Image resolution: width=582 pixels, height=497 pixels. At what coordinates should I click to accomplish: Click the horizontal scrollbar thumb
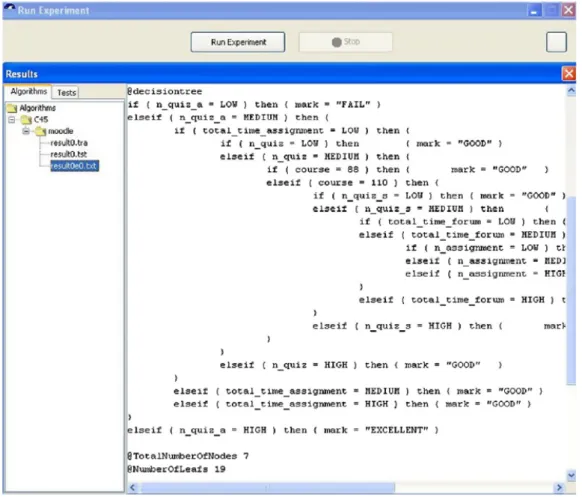[x=267, y=487]
